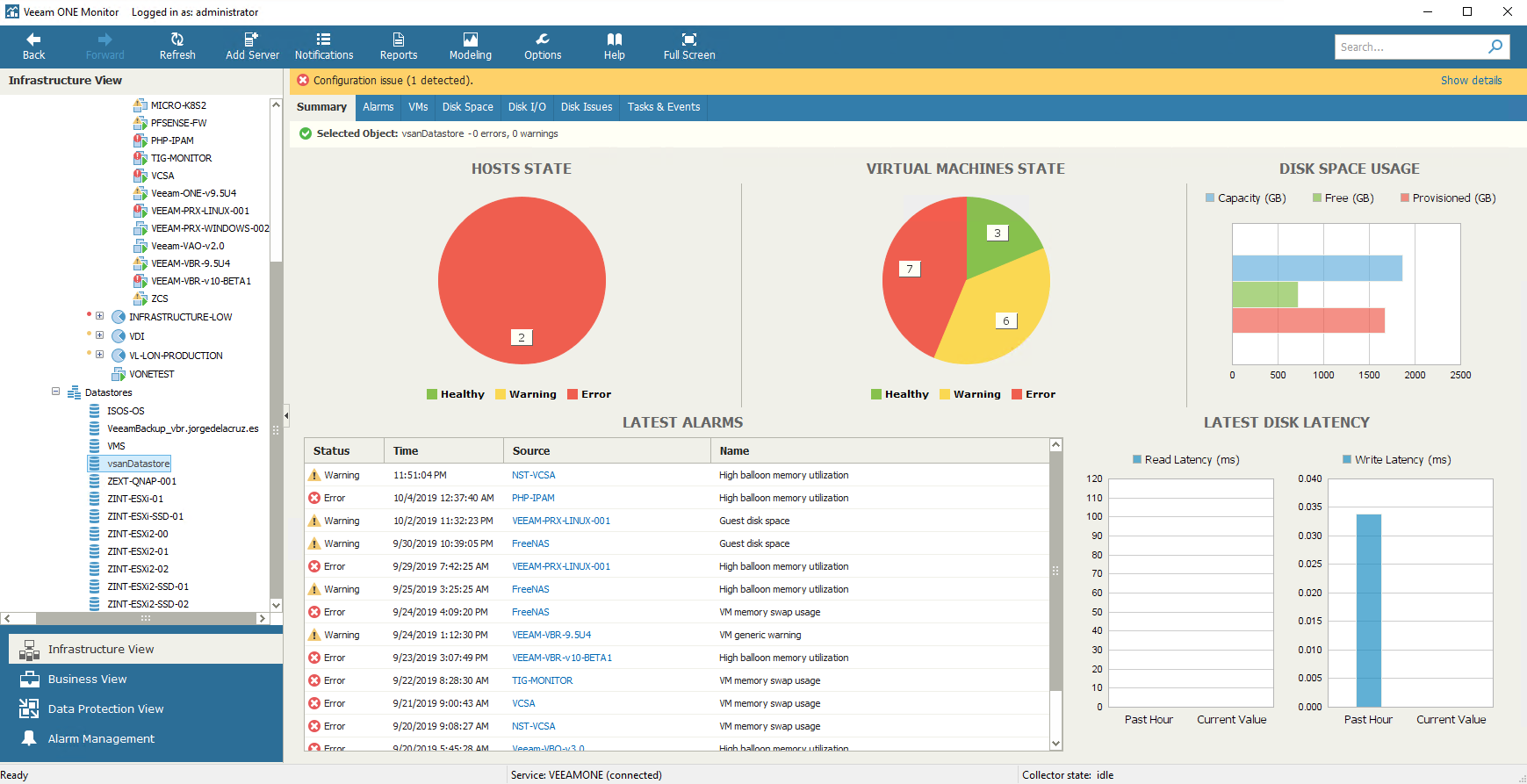Click the Show details link
This screenshot has width=1527, height=784.
(1471, 81)
